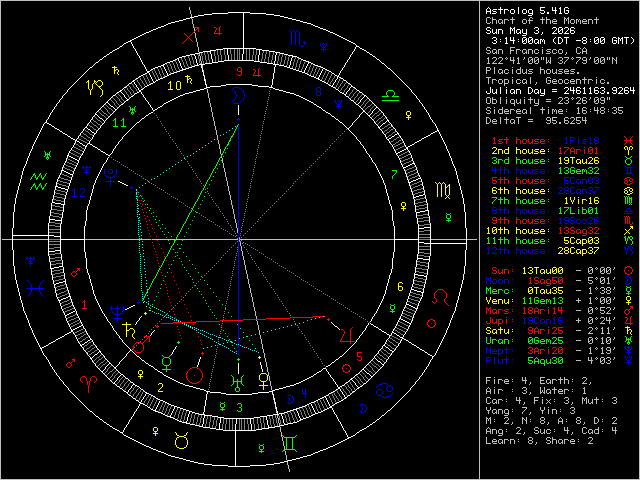
Task: Click the red Sagittarius sign on the outer ring
Action: click(x=190, y=35)
